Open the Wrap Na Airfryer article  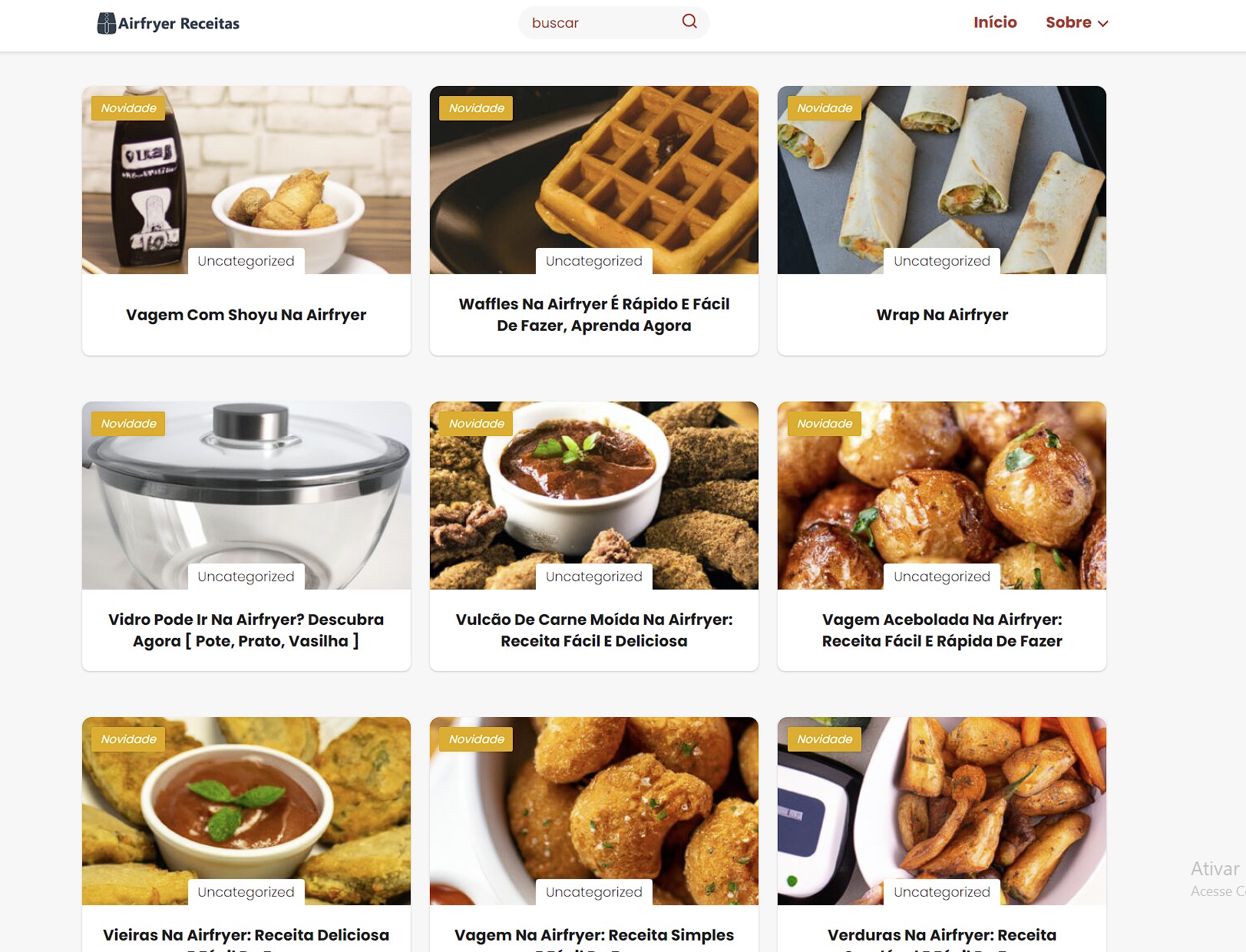click(942, 315)
